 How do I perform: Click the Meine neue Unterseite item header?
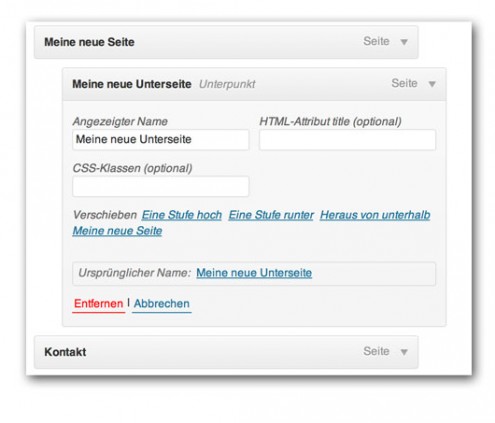[x=254, y=84]
